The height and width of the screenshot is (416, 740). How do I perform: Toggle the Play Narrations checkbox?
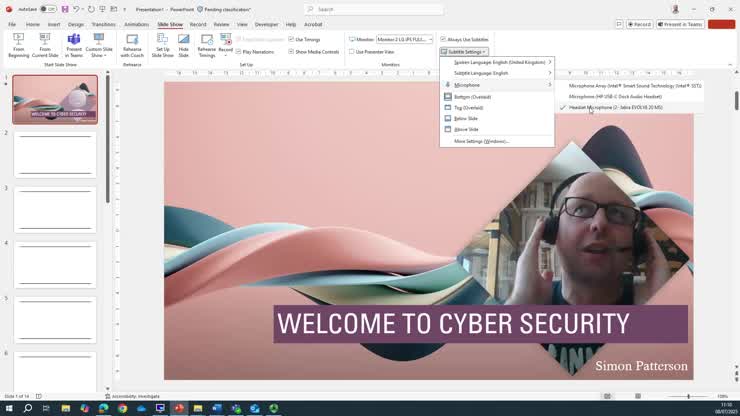[x=255, y=52]
